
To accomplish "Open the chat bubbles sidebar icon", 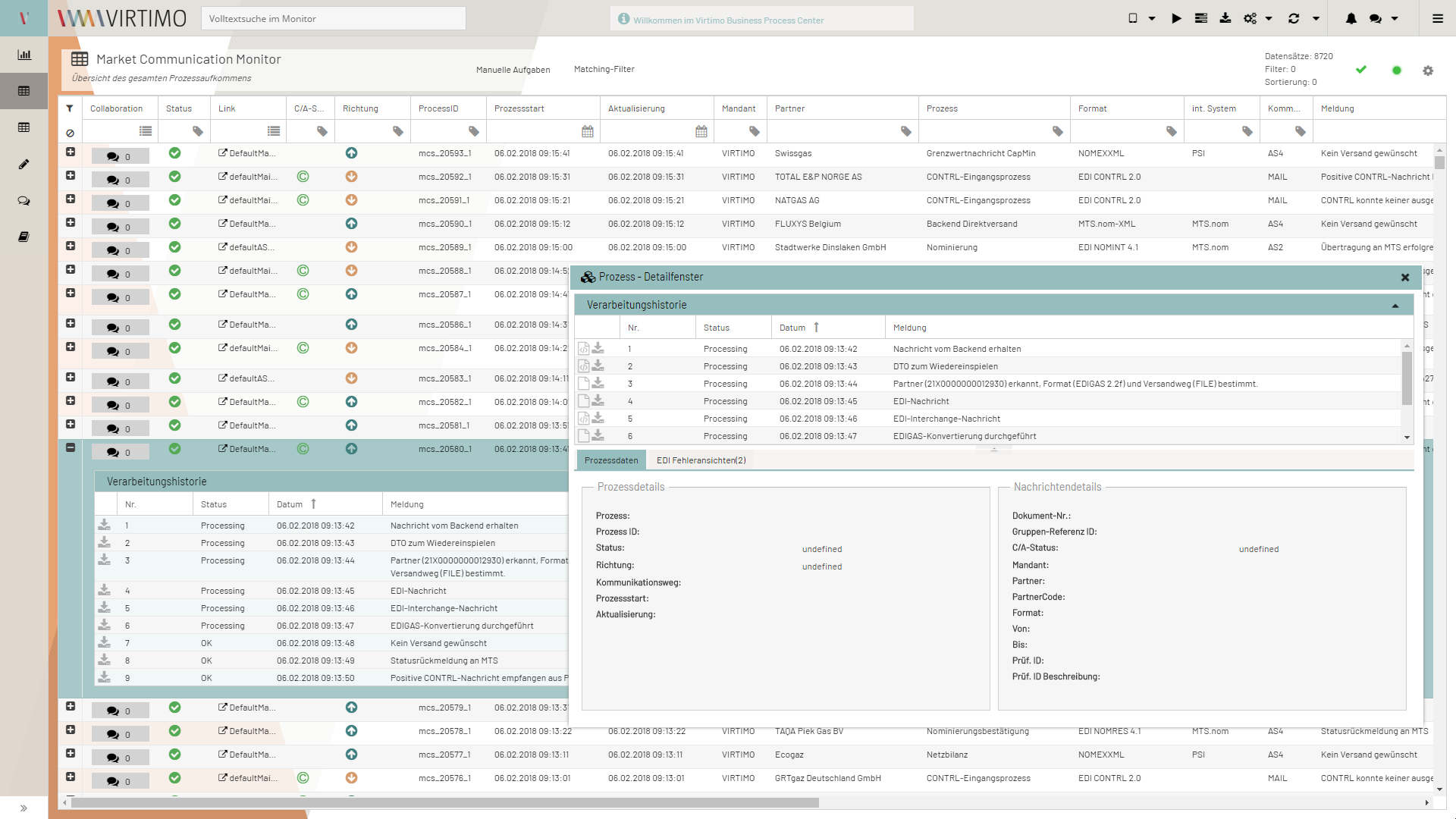I will click(24, 201).
